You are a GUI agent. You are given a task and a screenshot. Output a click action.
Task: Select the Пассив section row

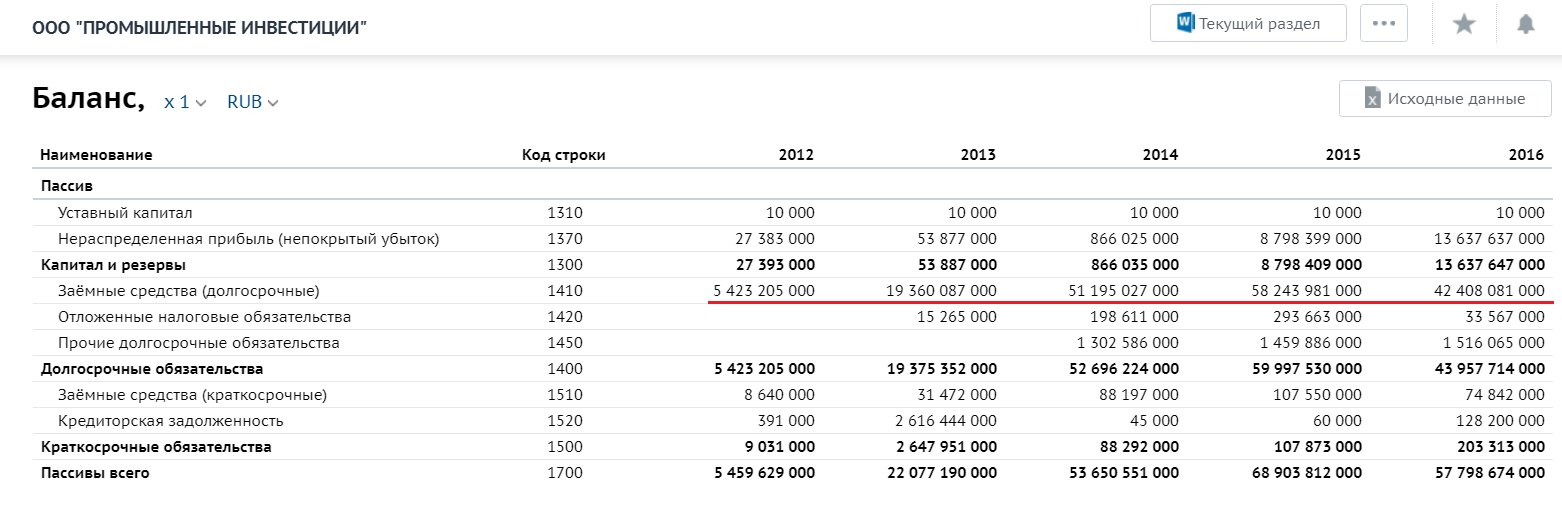coord(792,186)
